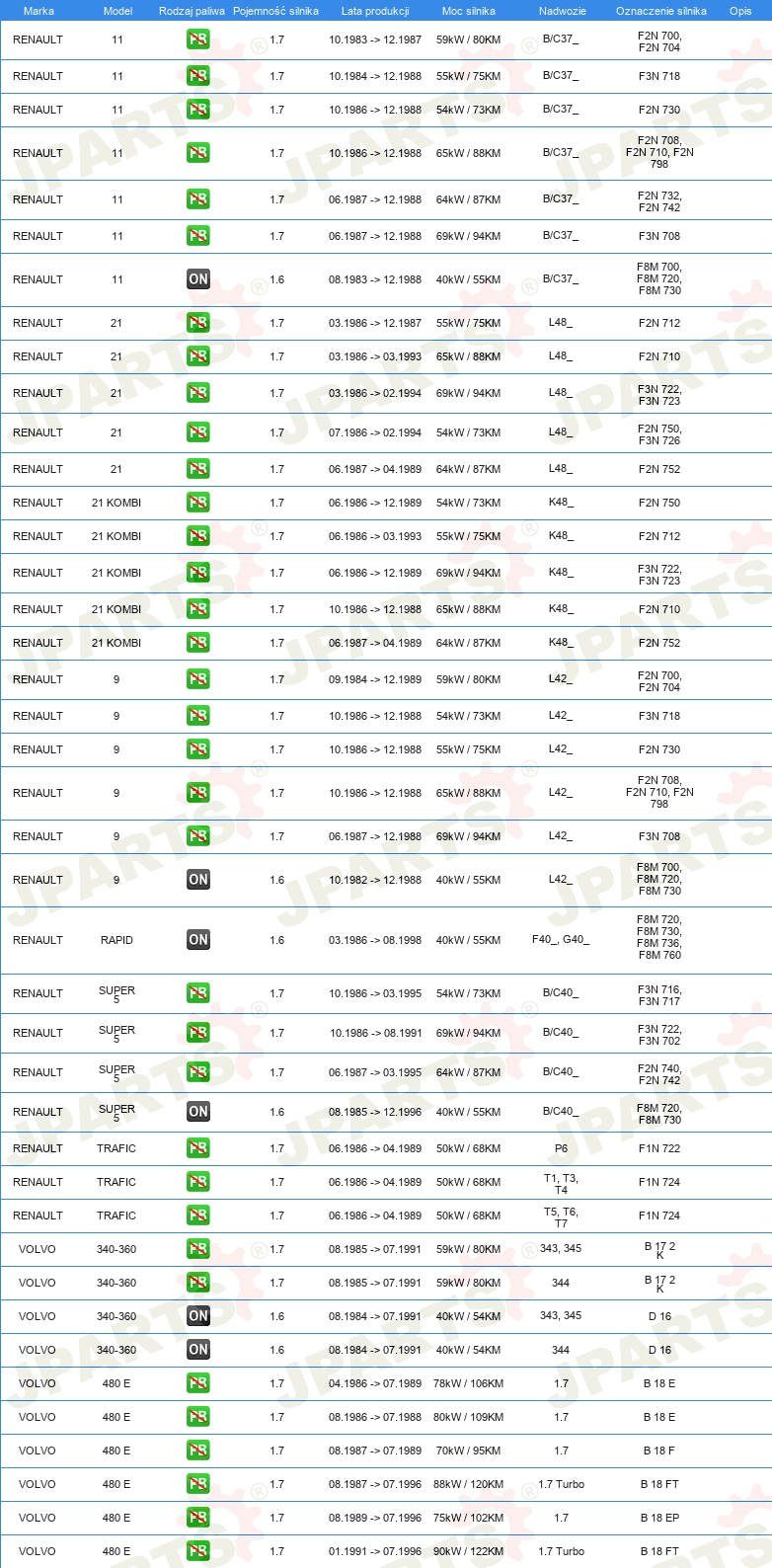
Task: Click petrol icon in Volvo 480 E 80kW / 109KM row
Action: 198,1417
